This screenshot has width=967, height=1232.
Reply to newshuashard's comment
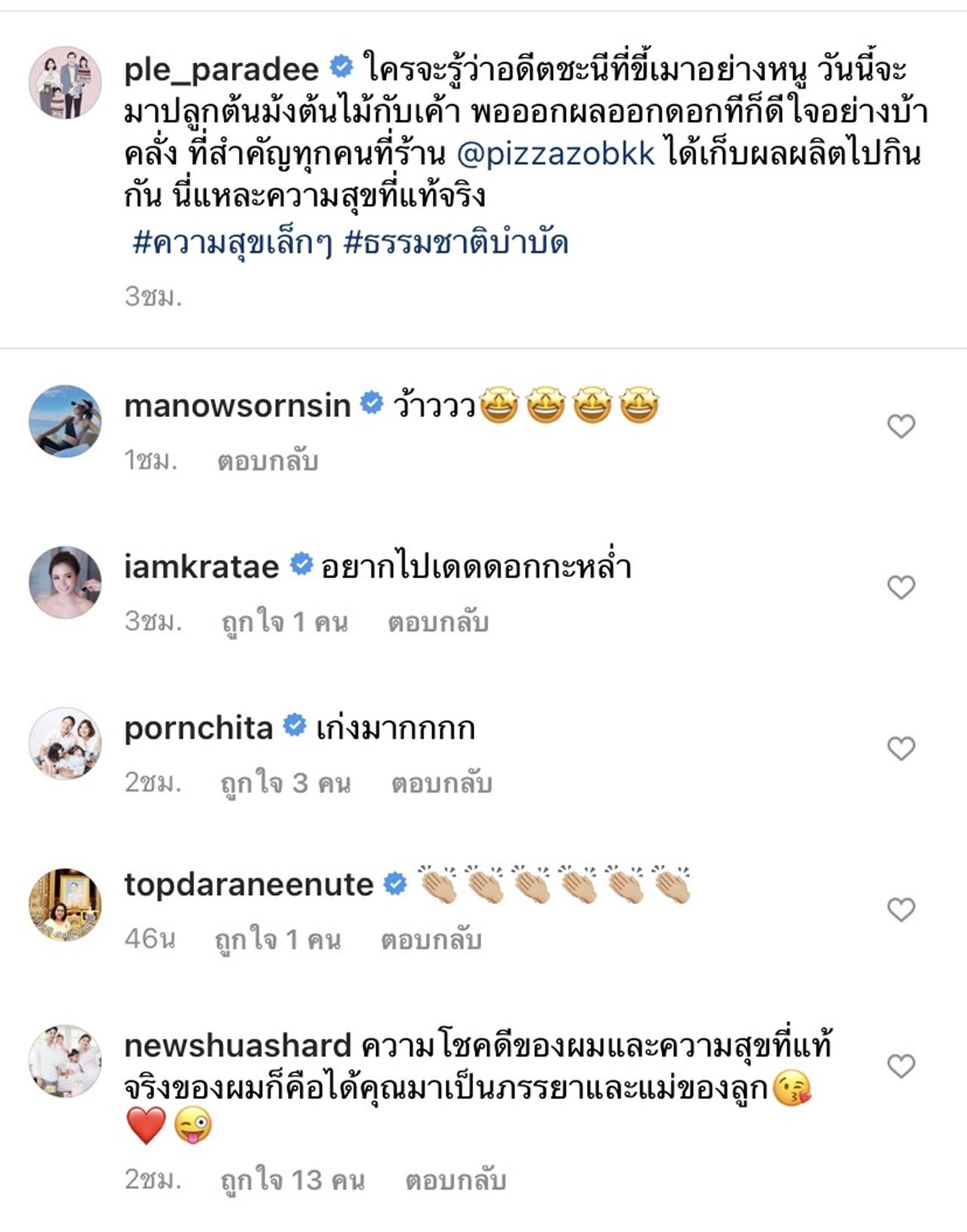tap(456, 1180)
